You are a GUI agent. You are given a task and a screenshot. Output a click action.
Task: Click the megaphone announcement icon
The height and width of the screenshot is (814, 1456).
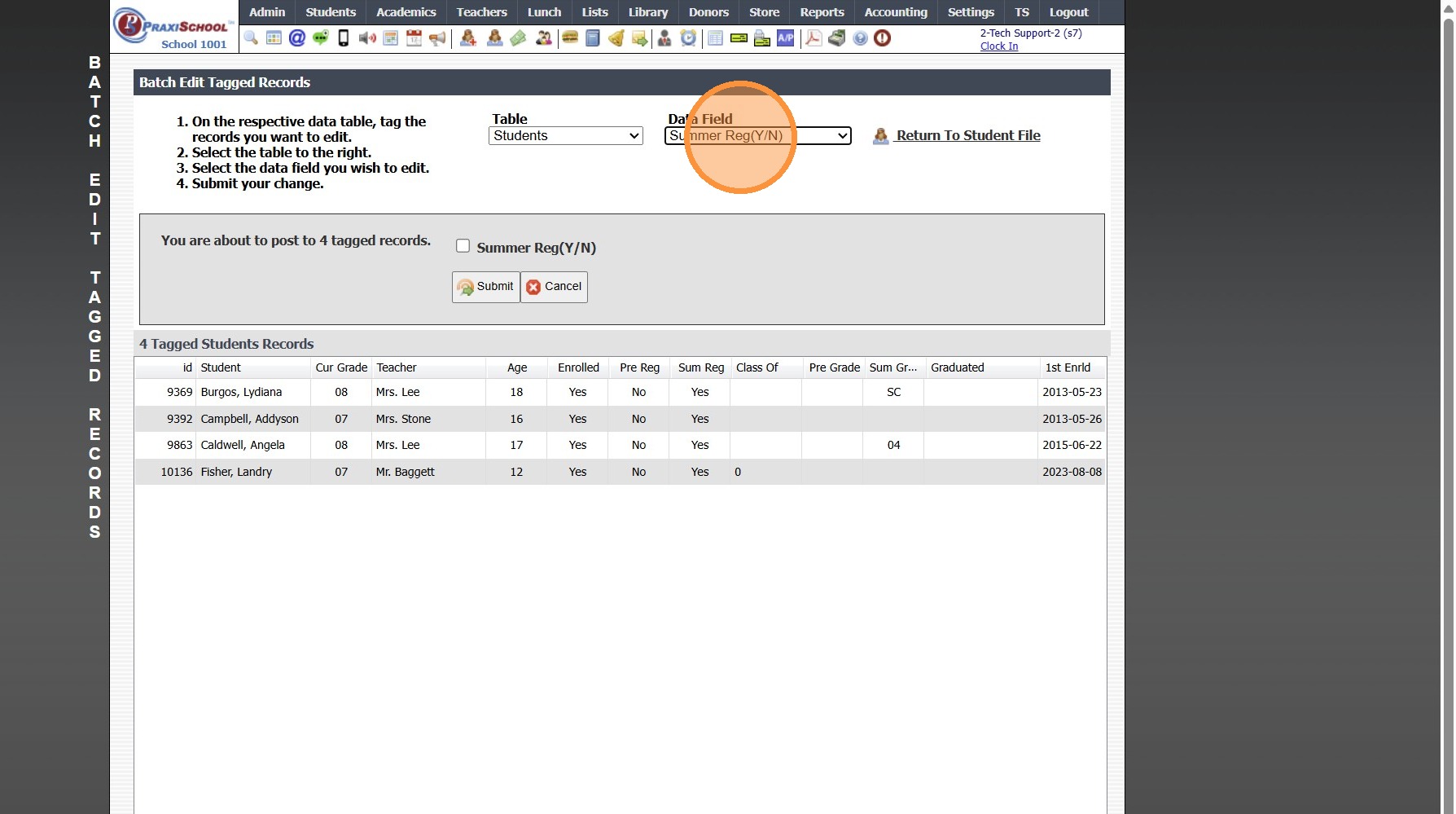pyautogui.click(x=437, y=38)
